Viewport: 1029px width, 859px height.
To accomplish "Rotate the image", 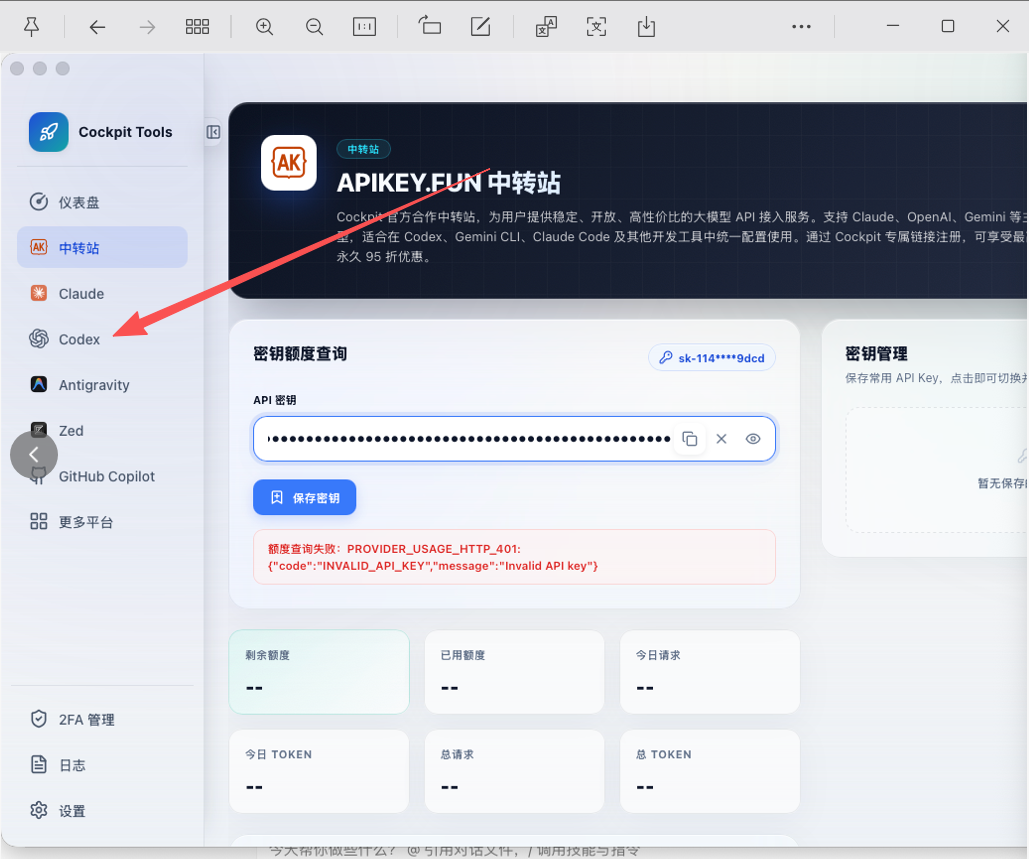I will [x=430, y=26].
